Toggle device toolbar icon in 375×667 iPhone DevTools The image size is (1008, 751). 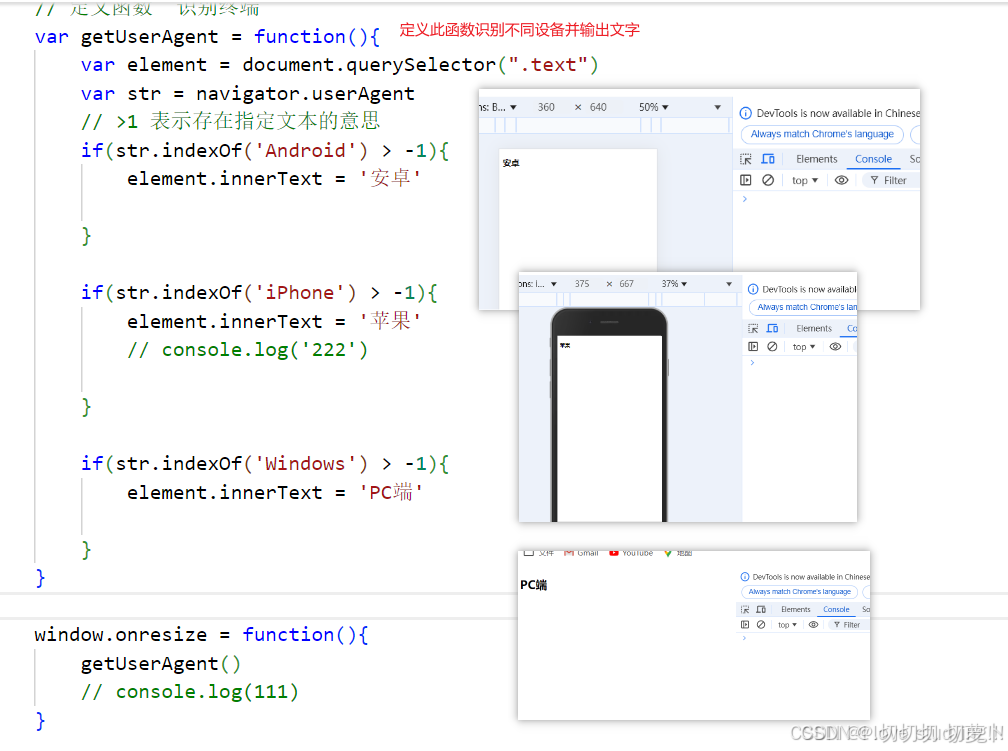(773, 329)
